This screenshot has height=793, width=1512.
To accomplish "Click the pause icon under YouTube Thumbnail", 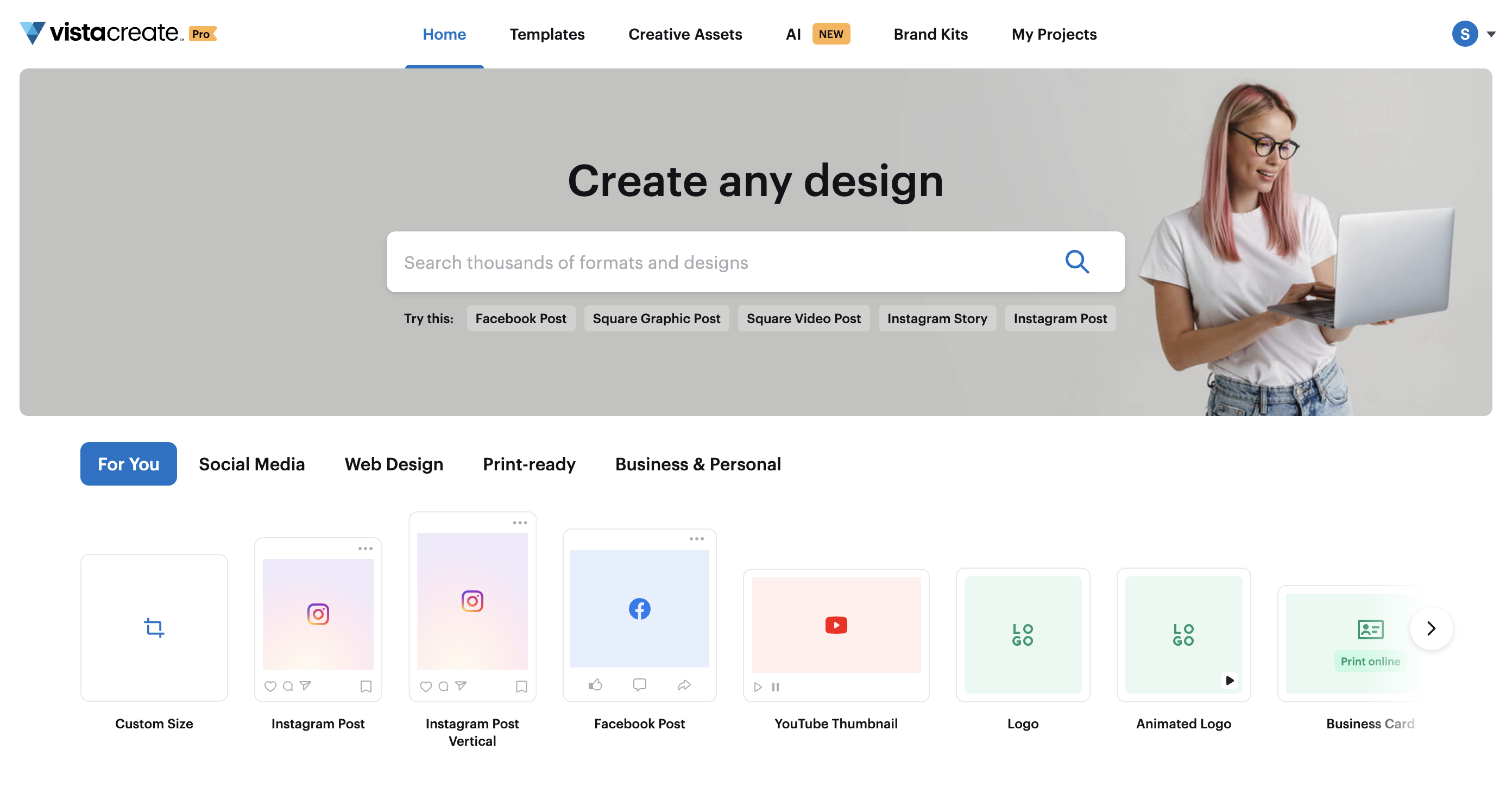I will tap(776, 686).
